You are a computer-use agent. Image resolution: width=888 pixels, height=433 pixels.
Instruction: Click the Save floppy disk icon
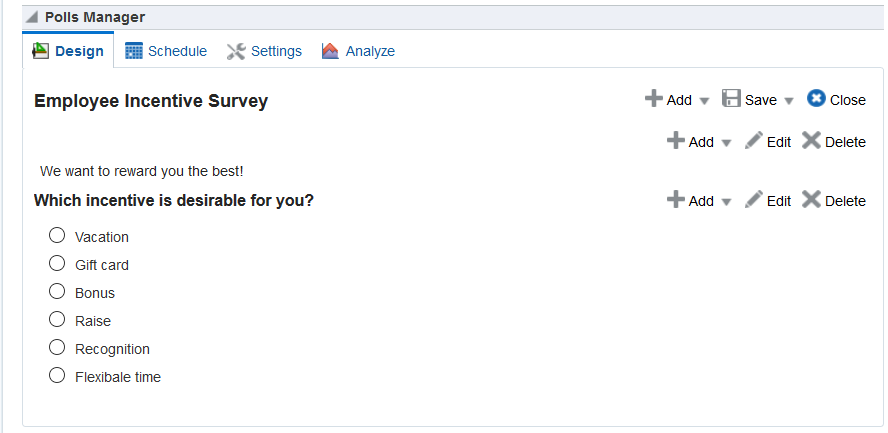click(x=731, y=99)
